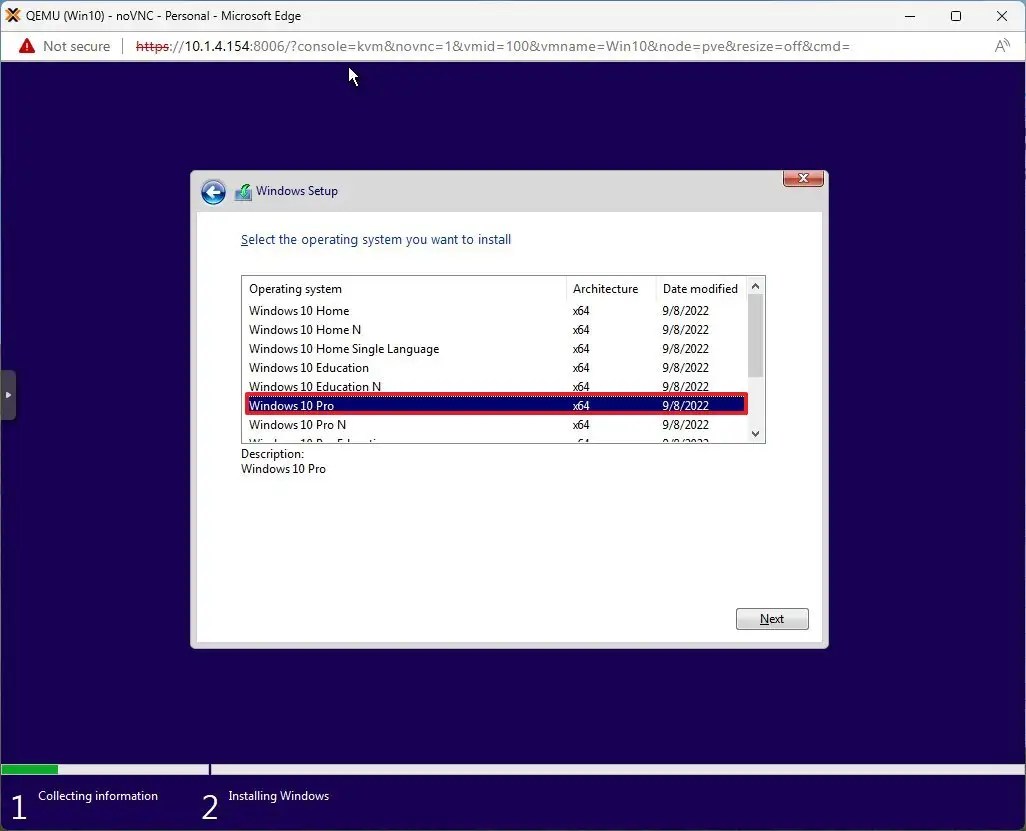This screenshot has width=1026, height=831.
Task: Click the Next button
Action: click(x=772, y=618)
